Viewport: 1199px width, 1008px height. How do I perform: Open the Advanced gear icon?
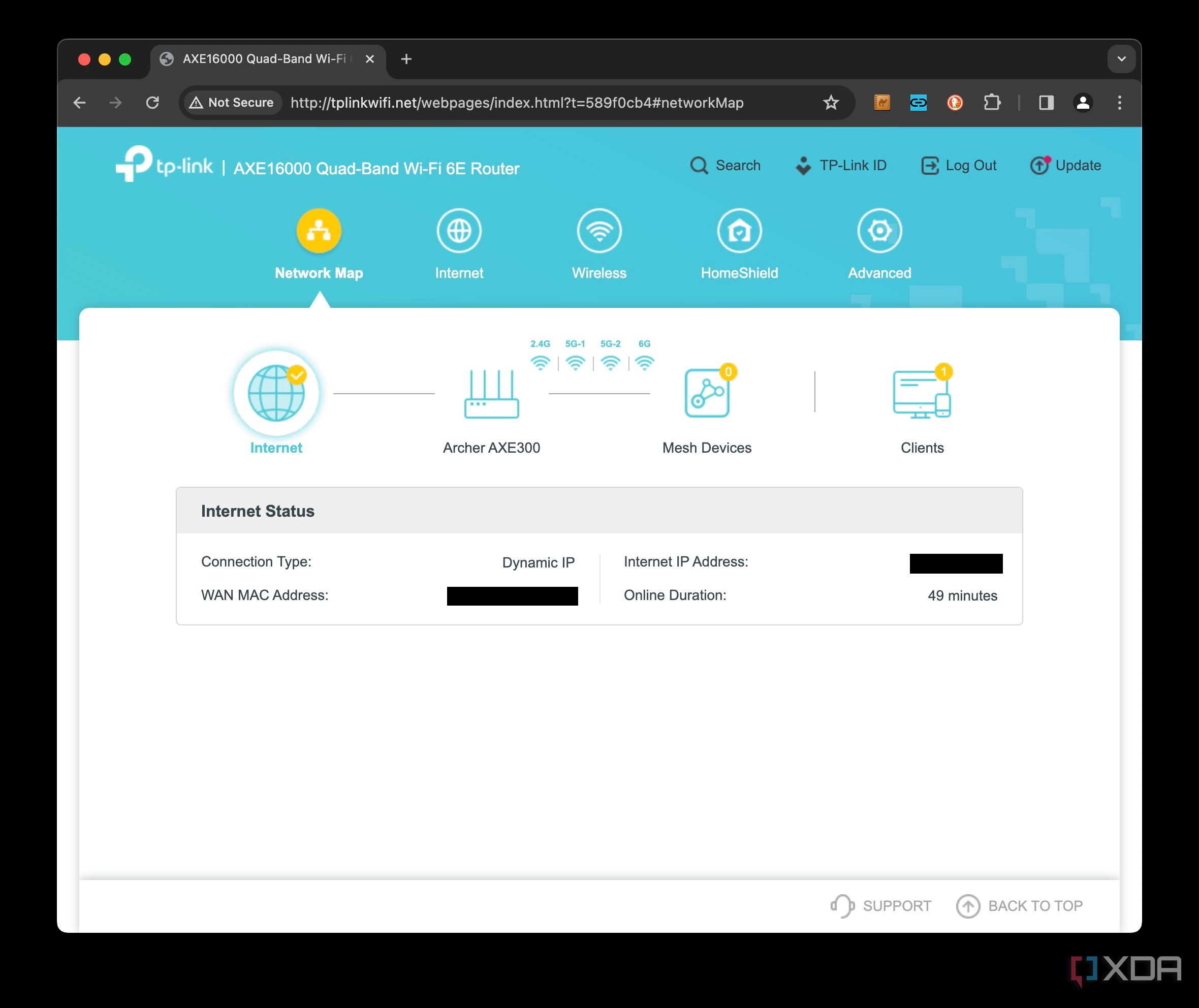pyautogui.click(x=879, y=231)
